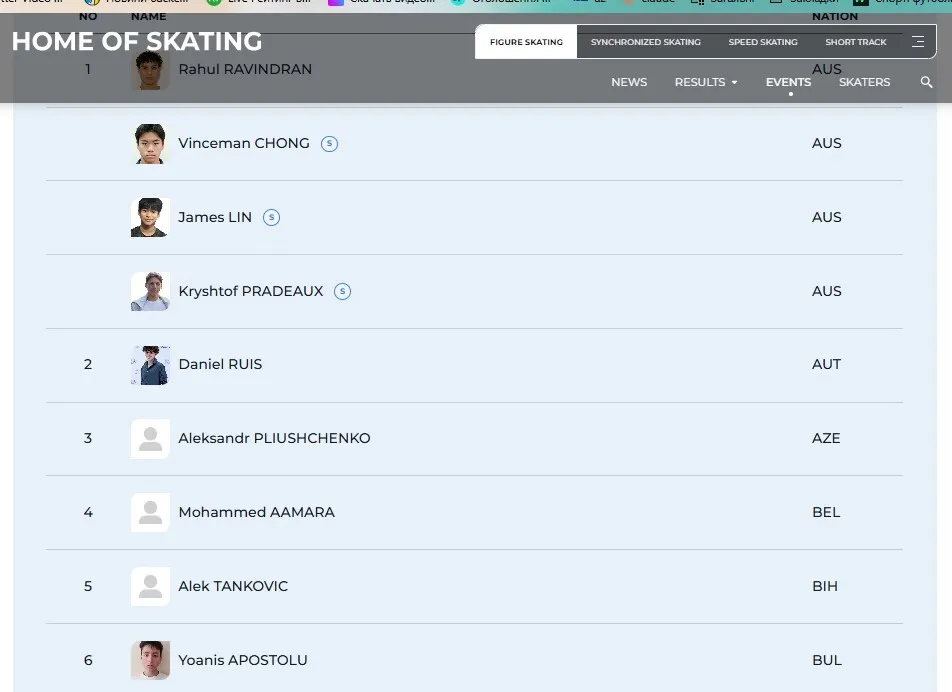Click entry number 6 for Yoanis APOSTOLU

click(x=88, y=660)
